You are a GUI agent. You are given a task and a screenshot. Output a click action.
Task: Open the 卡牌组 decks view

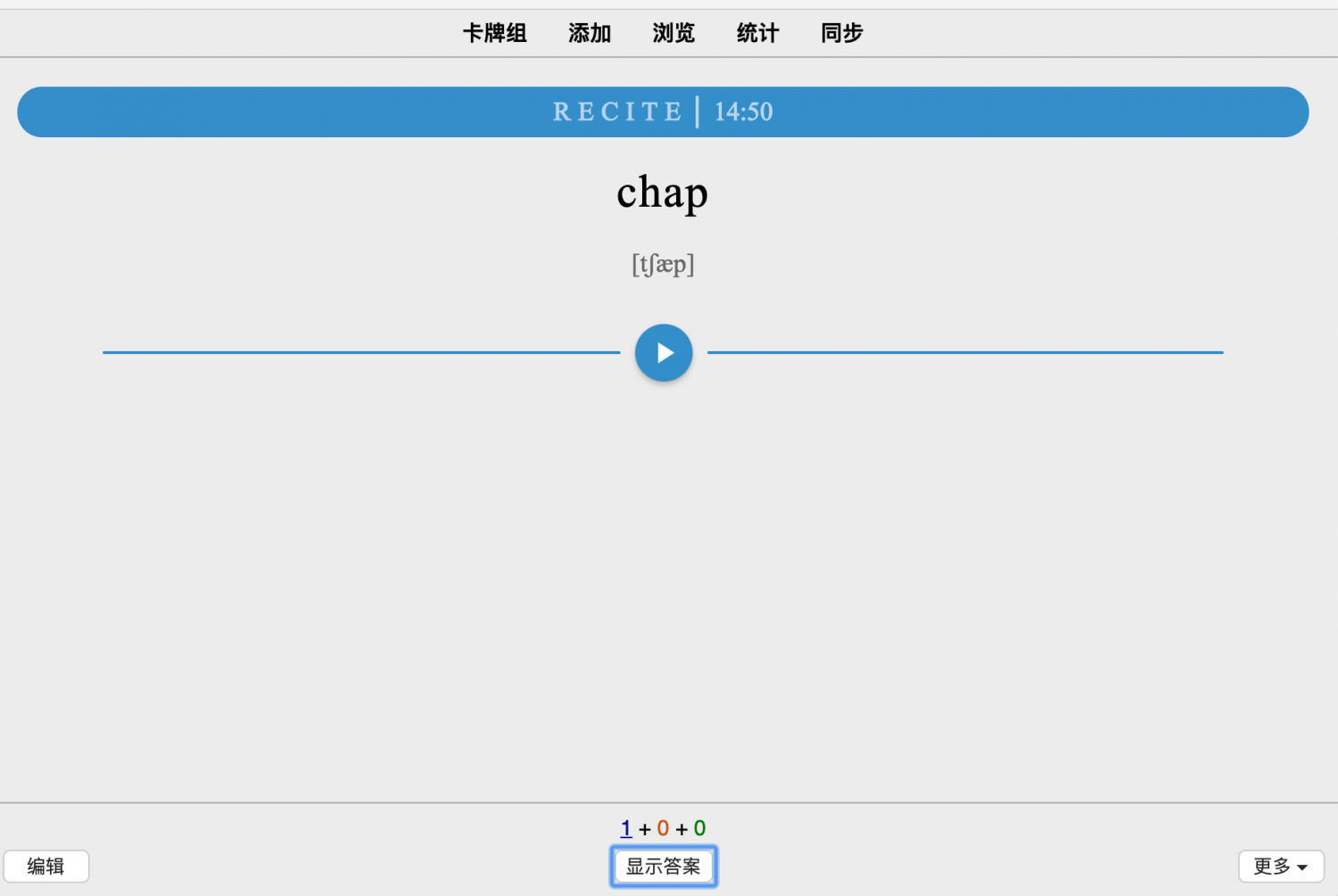point(495,34)
